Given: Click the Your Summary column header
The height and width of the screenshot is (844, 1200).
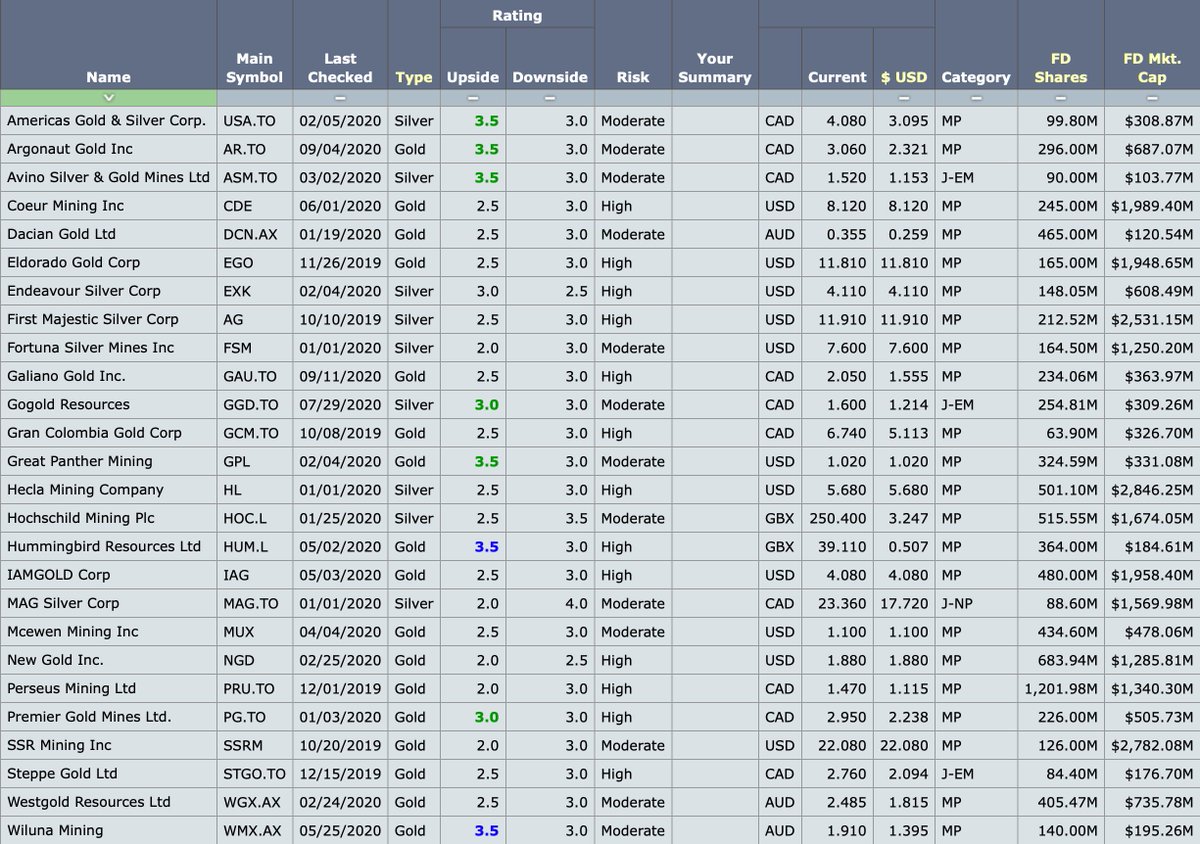Looking at the screenshot, I should [715, 68].
